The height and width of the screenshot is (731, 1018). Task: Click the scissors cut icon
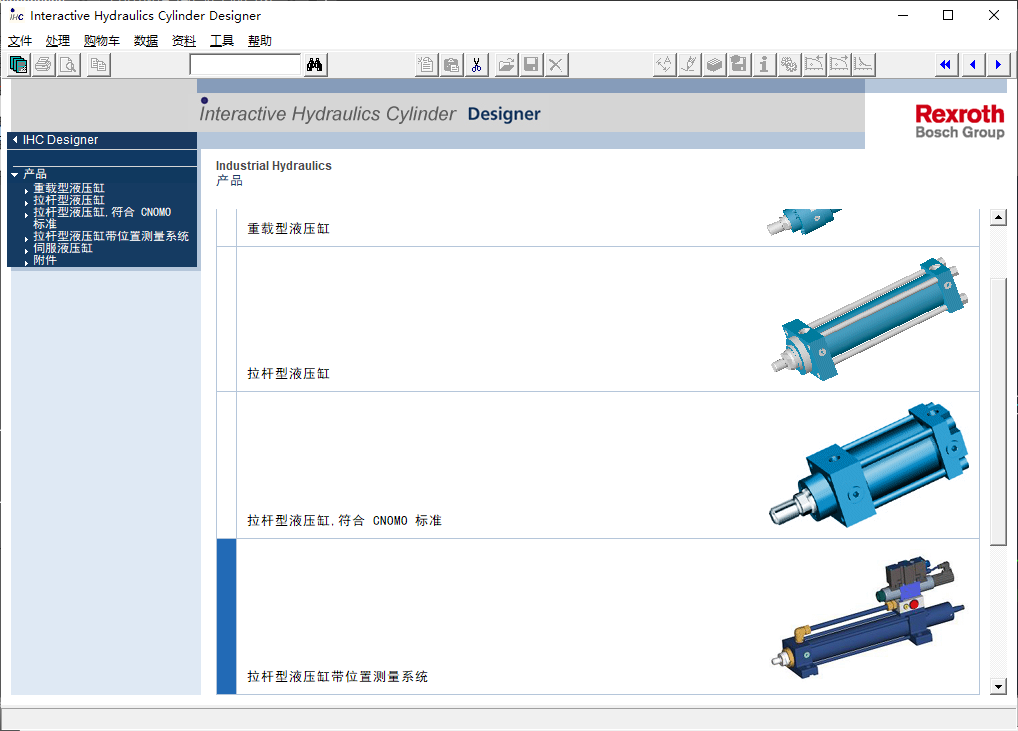pos(477,65)
